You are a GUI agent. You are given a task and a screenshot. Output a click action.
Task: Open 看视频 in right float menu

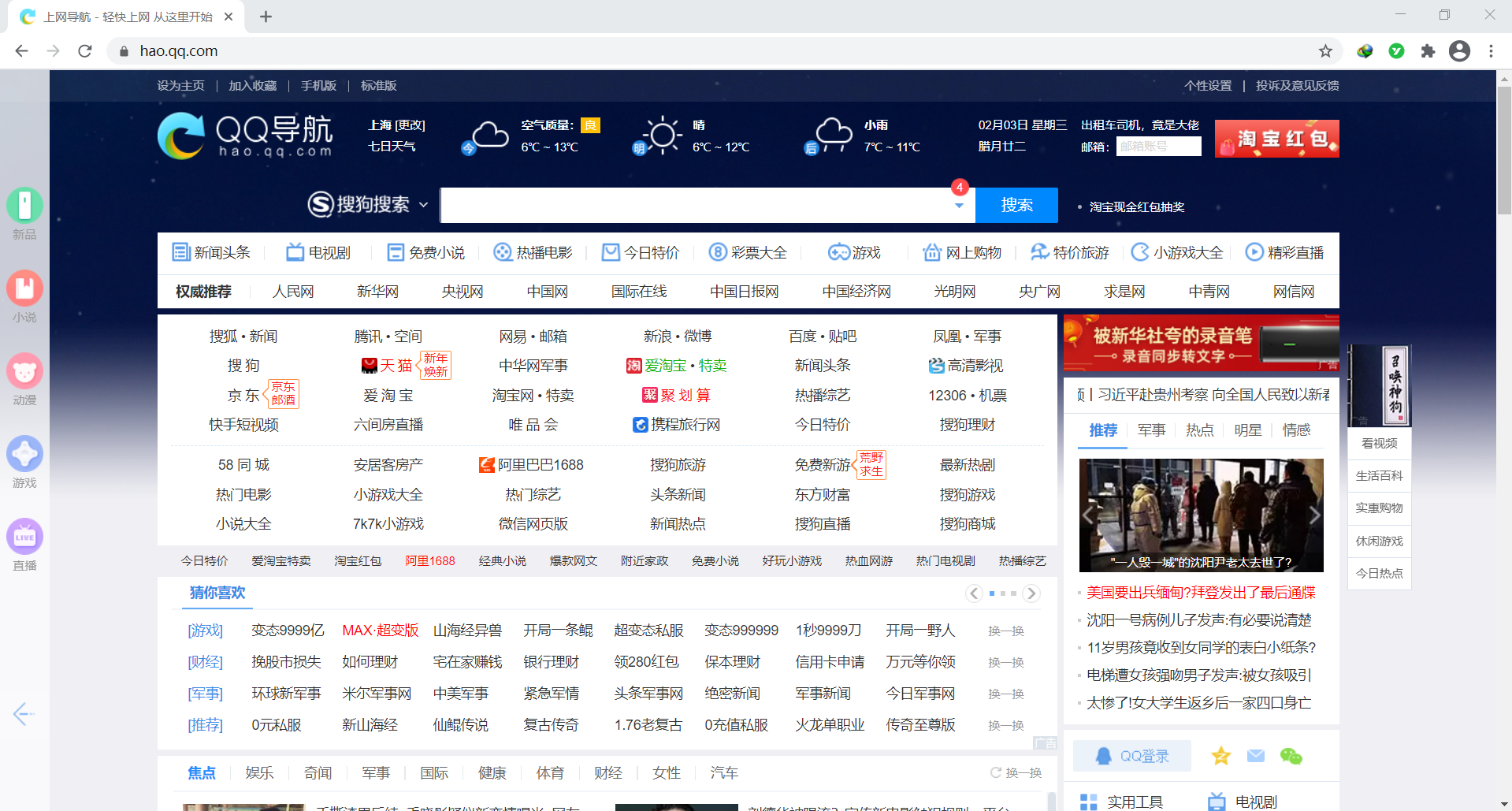point(1379,444)
